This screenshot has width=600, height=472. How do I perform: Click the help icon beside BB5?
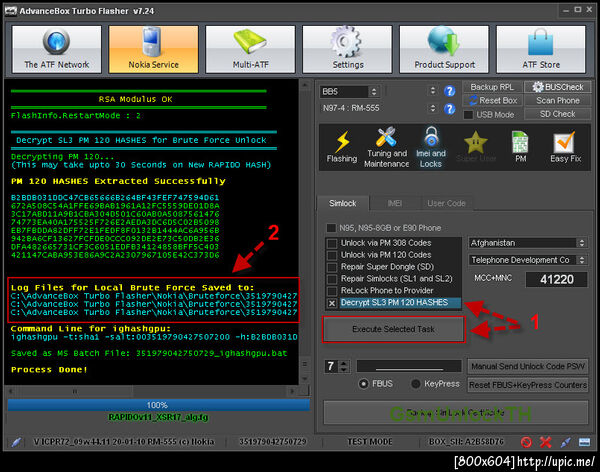tap(450, 91)
